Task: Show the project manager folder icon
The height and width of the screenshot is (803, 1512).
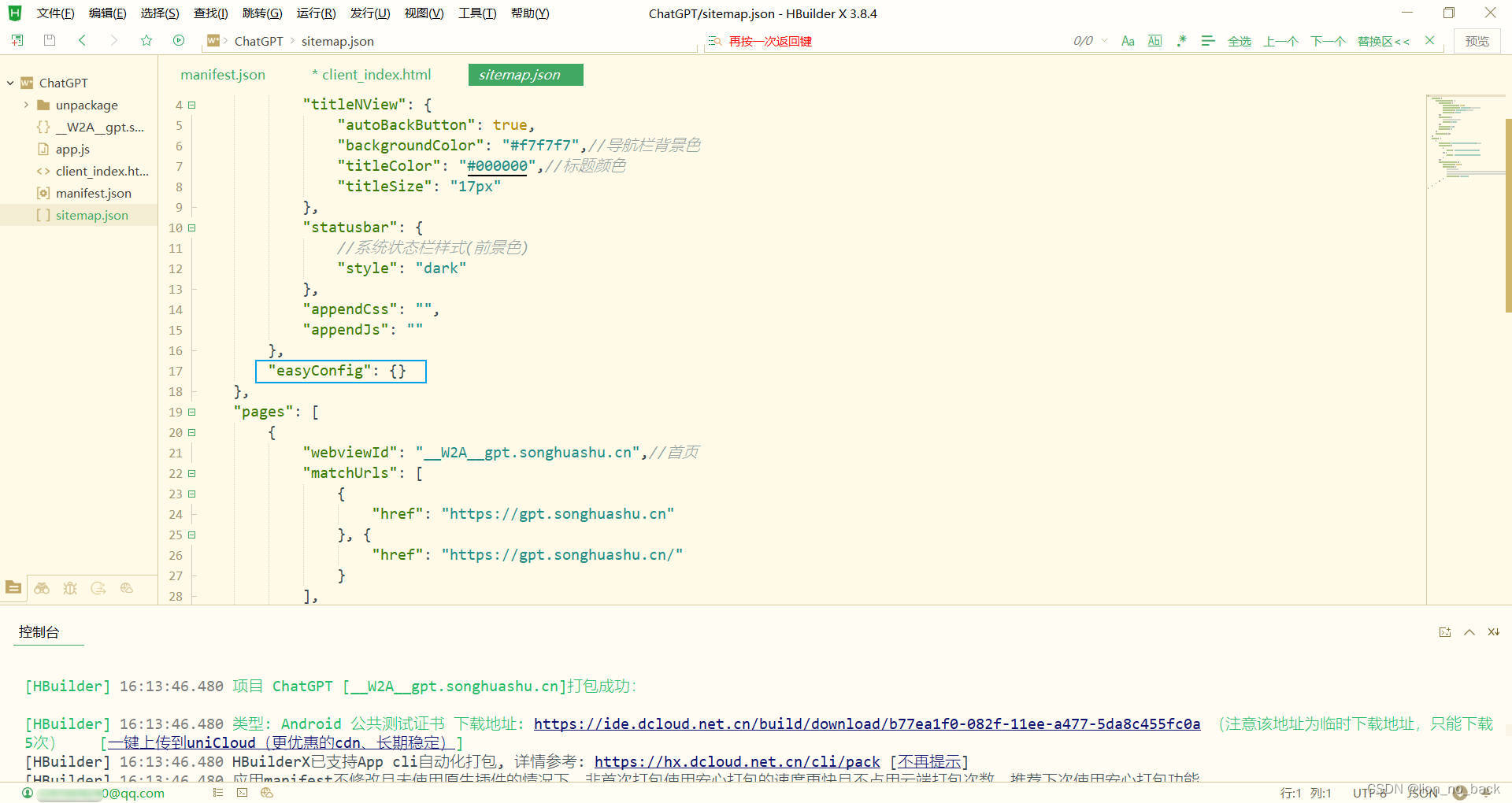Action: click(13, 587)
